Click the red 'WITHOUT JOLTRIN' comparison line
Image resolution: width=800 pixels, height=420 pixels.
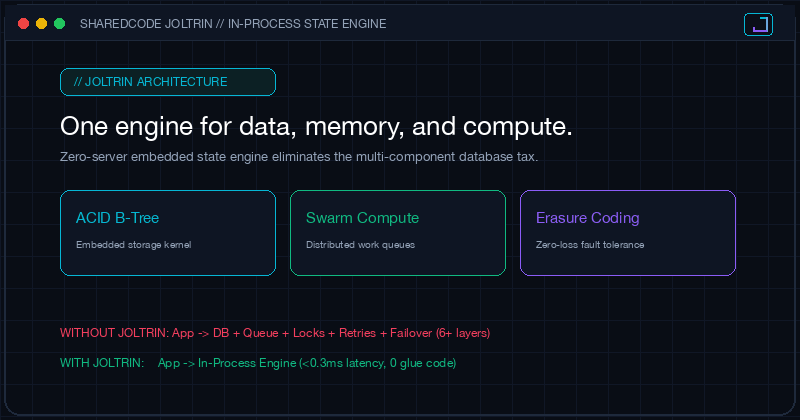click(x=275, y=333)
